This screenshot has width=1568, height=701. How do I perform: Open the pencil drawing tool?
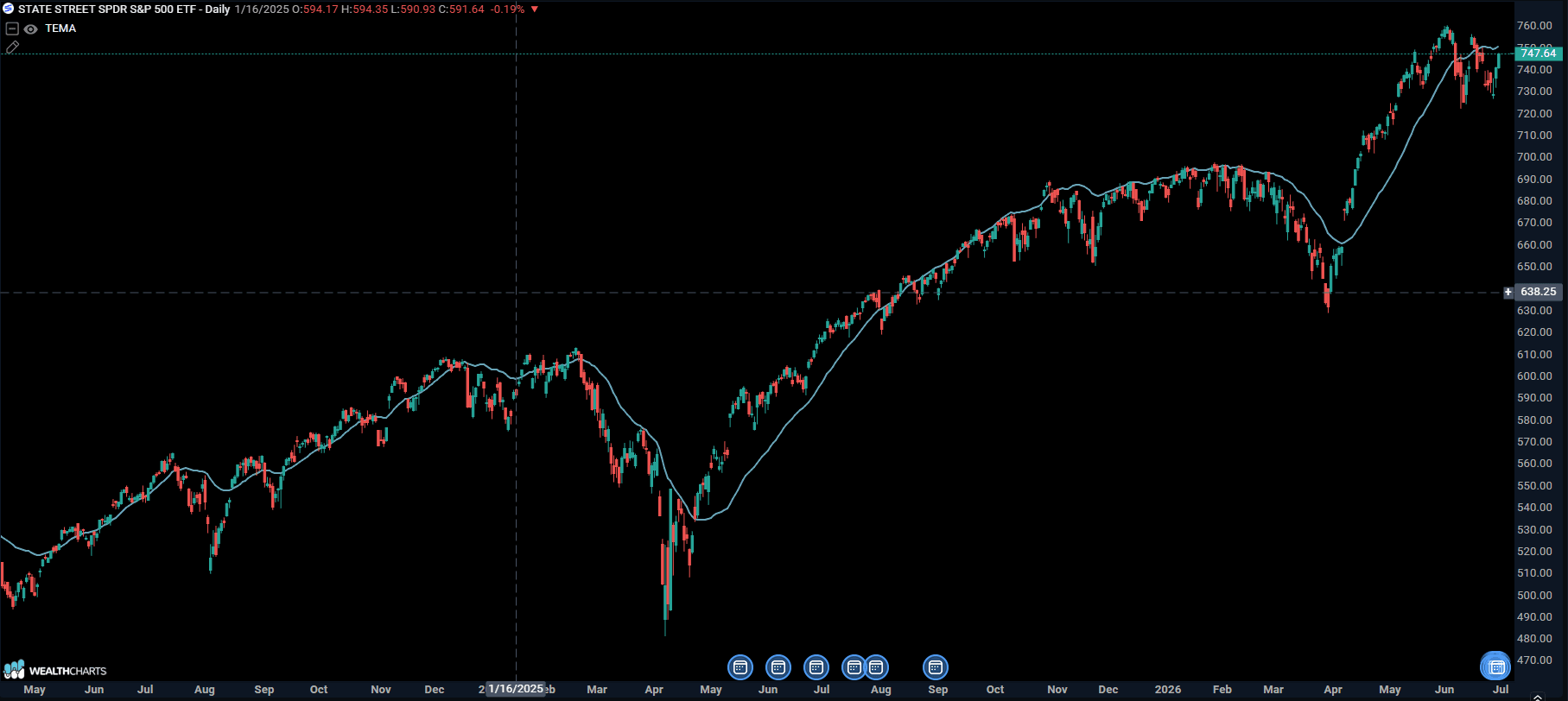click(12, 47)
